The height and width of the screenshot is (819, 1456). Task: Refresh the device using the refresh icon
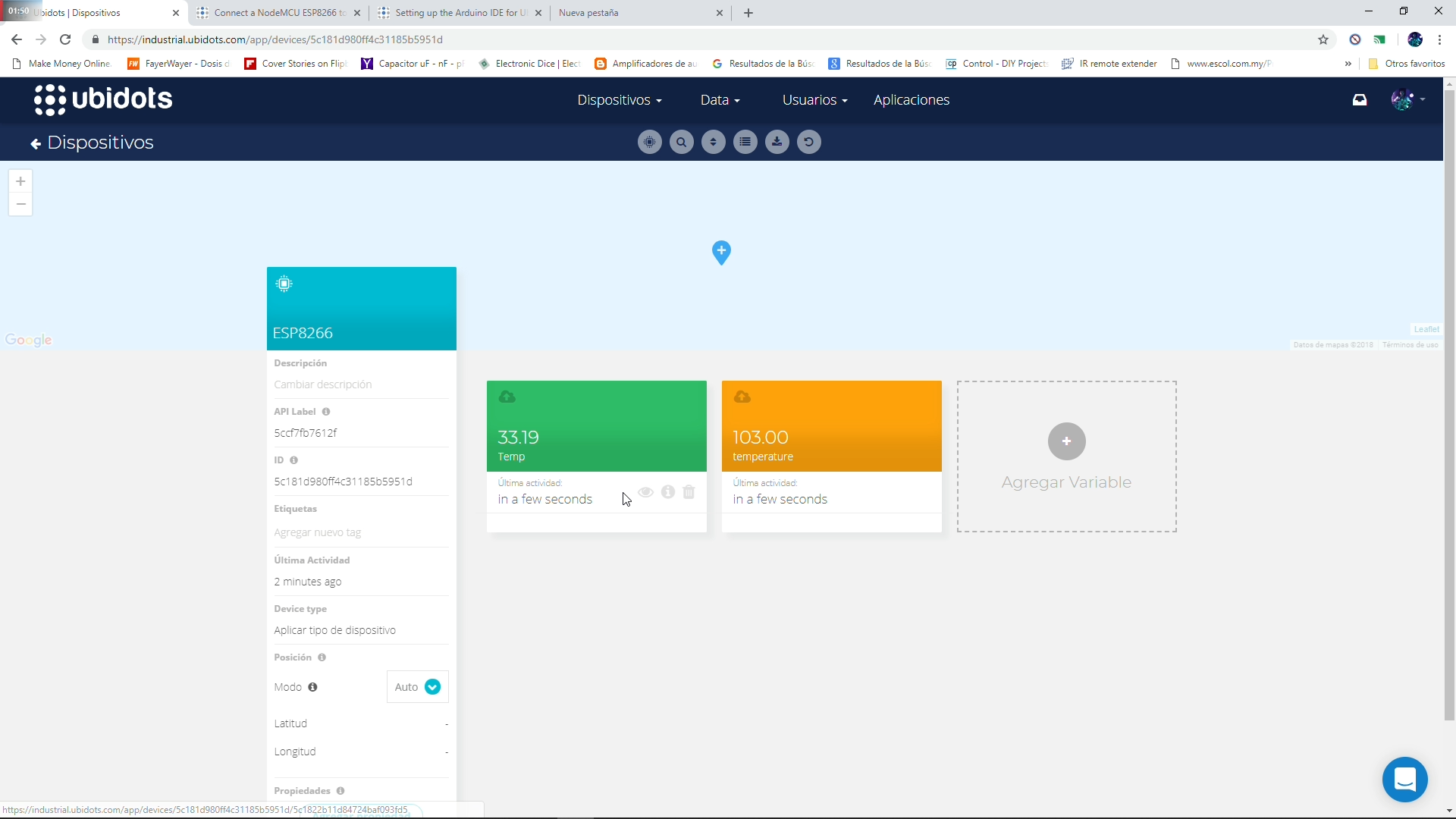[808, 142]
